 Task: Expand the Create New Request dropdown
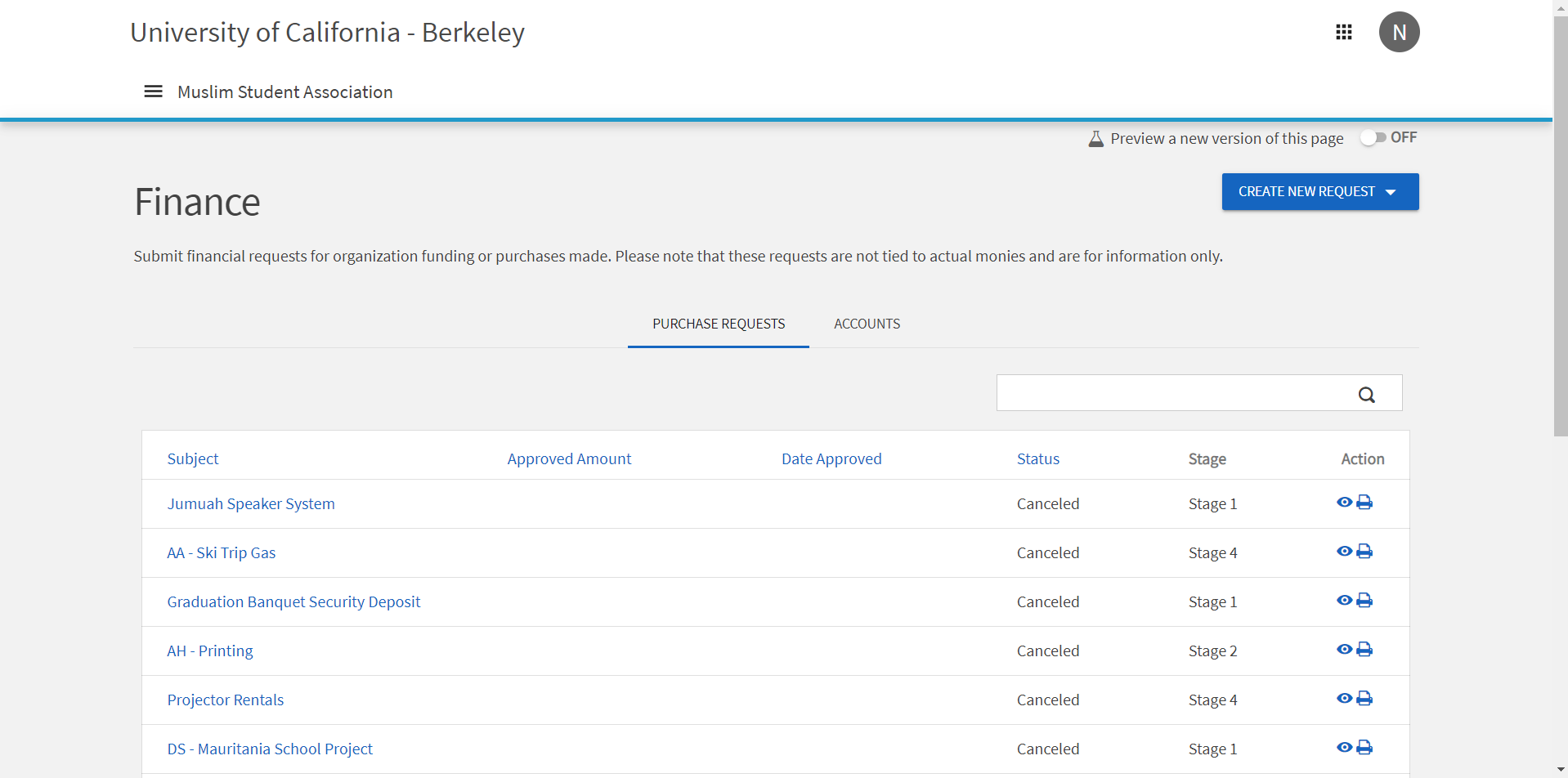[x=1320, y=191]
